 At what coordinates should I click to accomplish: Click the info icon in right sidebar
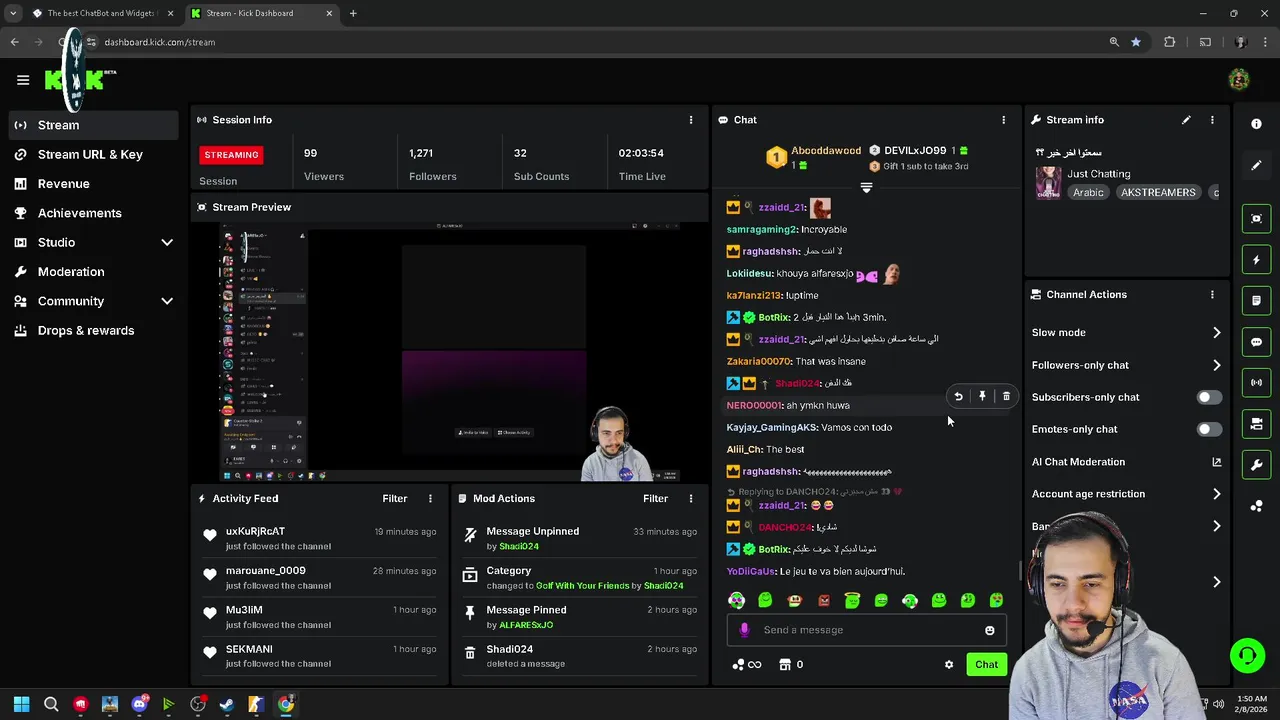tap(1256, 124)
